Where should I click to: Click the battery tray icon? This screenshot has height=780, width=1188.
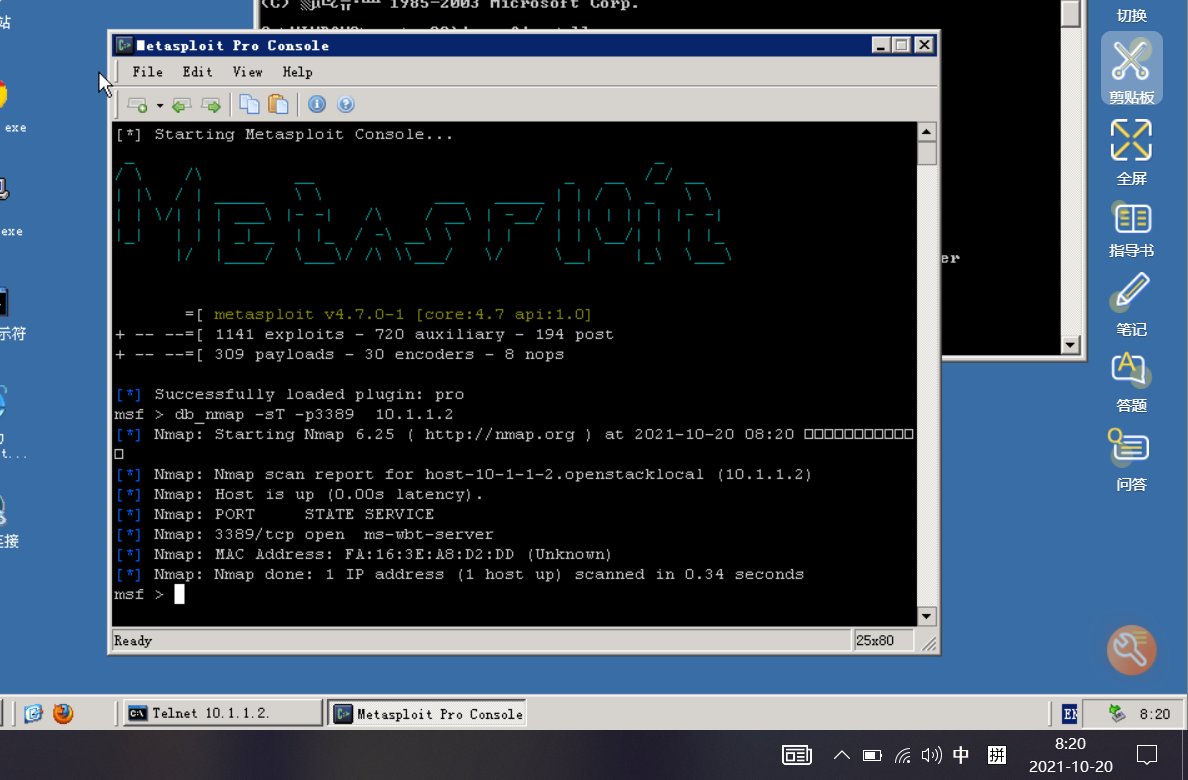[x=872, y=755]
